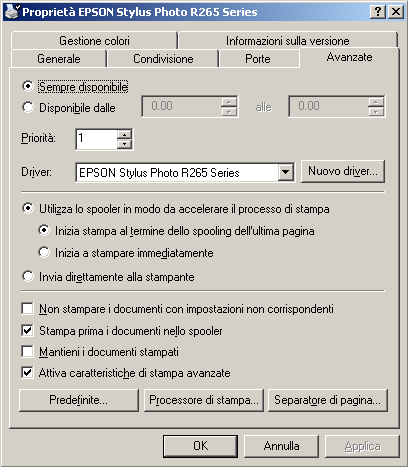The image size is (408, 467).
Task: Decrease the Priorità value with down arrow
Action: [x=125, y=144]
